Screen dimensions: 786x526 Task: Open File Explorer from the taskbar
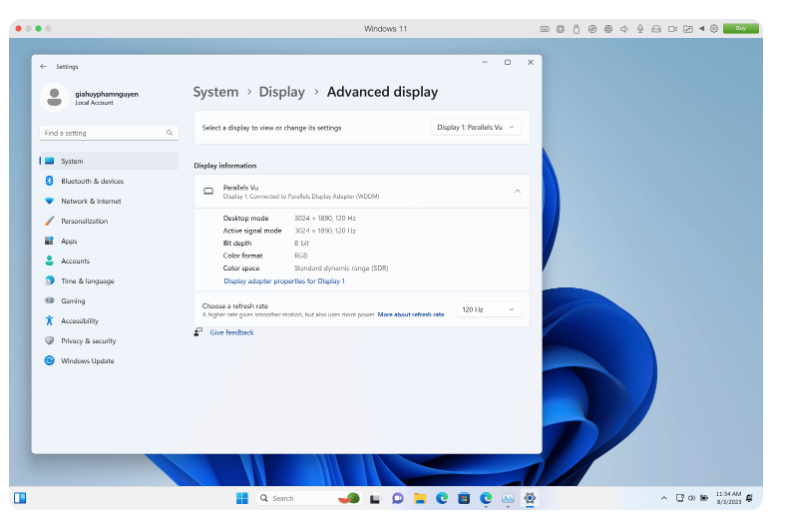coord(420,498)
